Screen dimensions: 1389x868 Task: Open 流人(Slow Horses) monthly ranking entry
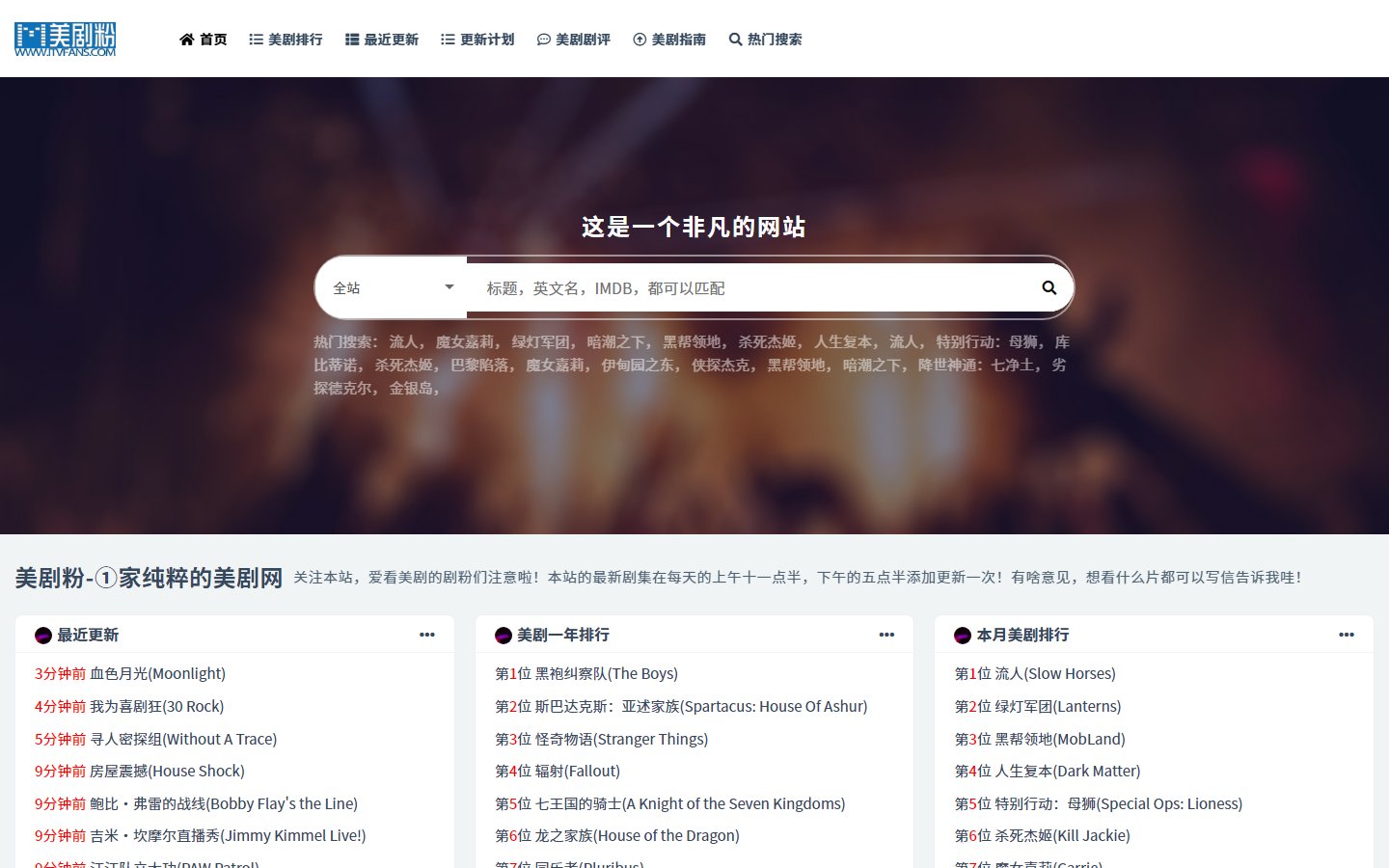coord(1055,674)
